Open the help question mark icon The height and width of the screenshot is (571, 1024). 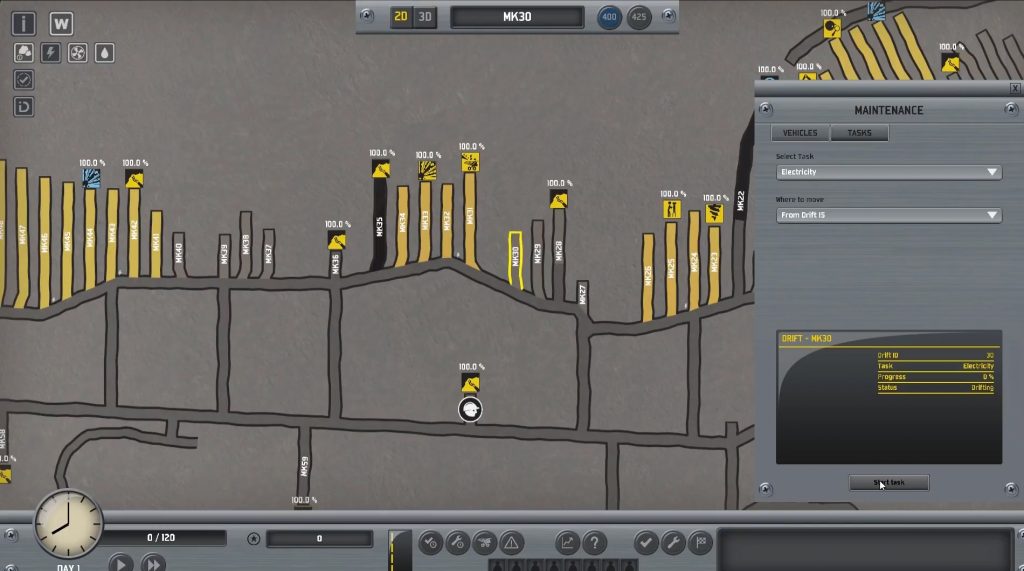(594, 542)
